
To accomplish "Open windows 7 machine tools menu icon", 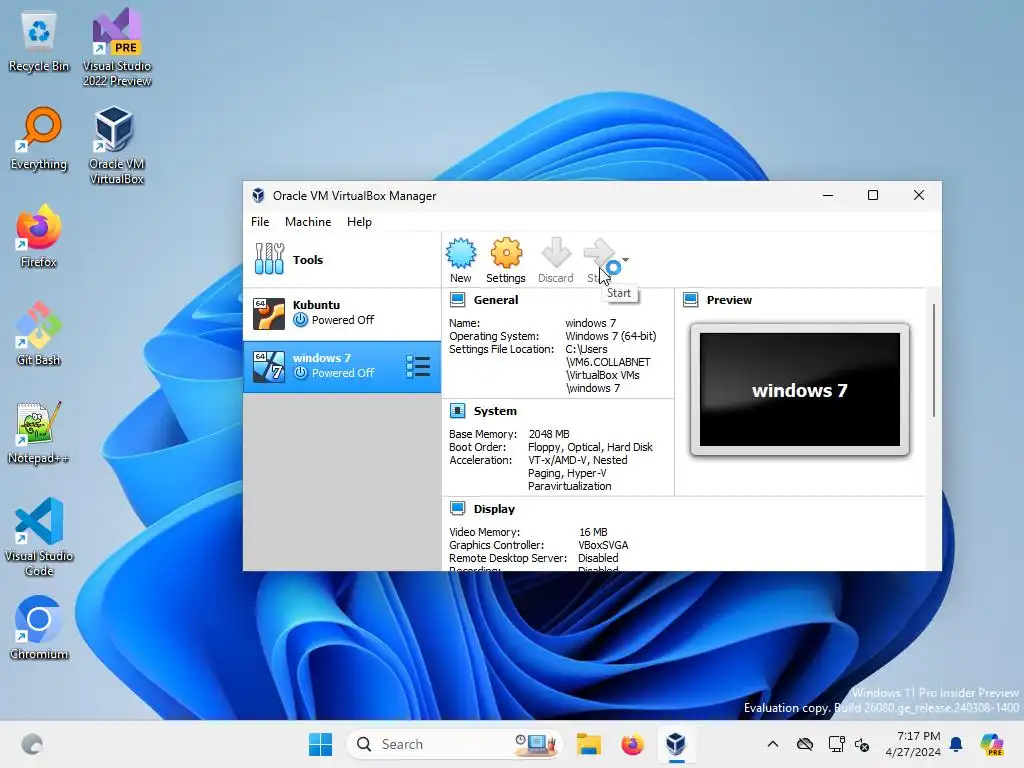I will [x=418, y=366].
